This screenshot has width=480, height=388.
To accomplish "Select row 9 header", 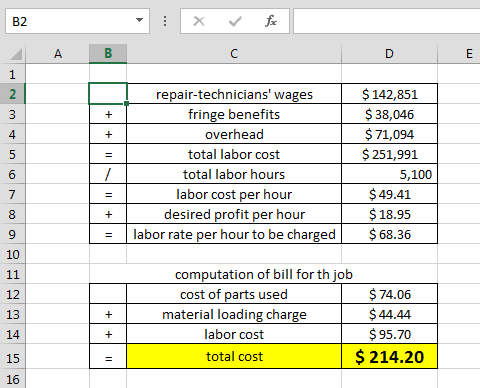I will coord(12,234).
